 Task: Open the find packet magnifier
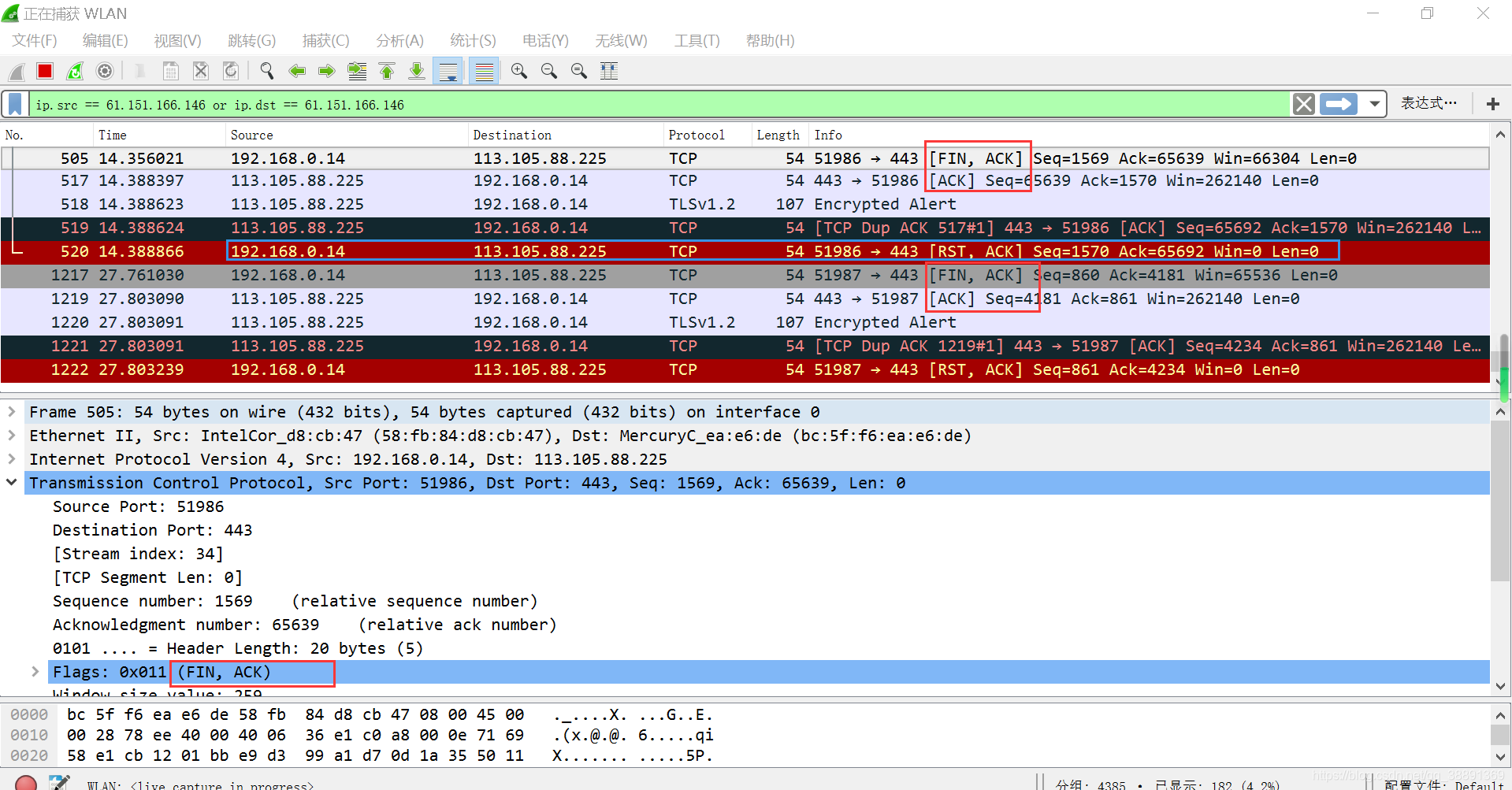point(267,72)
